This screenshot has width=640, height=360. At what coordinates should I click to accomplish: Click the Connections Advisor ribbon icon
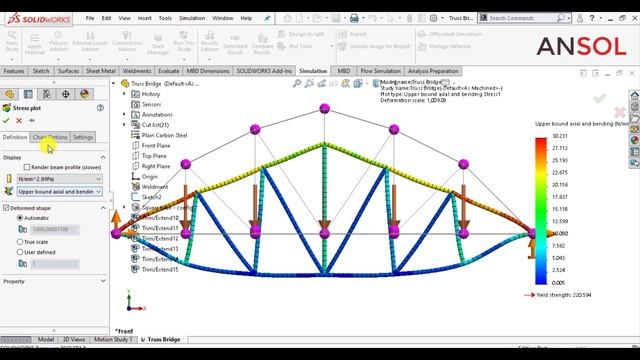click(x=127, y=42)
